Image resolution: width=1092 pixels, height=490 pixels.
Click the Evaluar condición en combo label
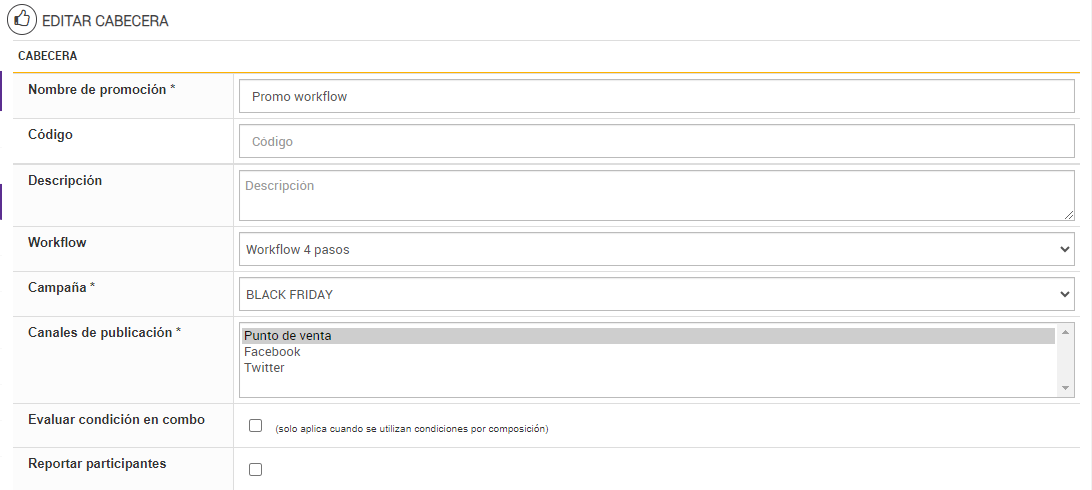116,420
